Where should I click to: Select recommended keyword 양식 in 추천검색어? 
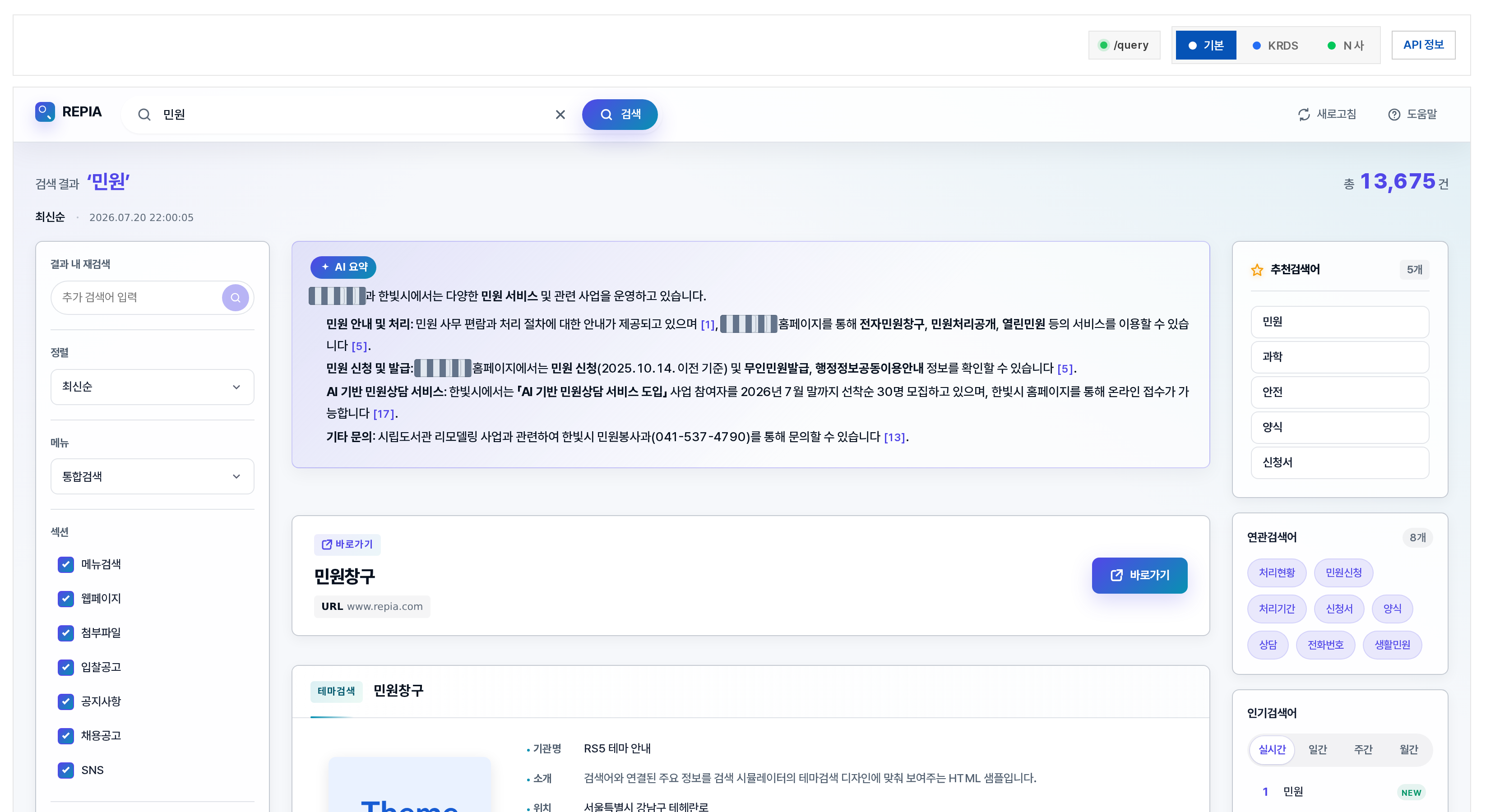[x=1340, y=427]
